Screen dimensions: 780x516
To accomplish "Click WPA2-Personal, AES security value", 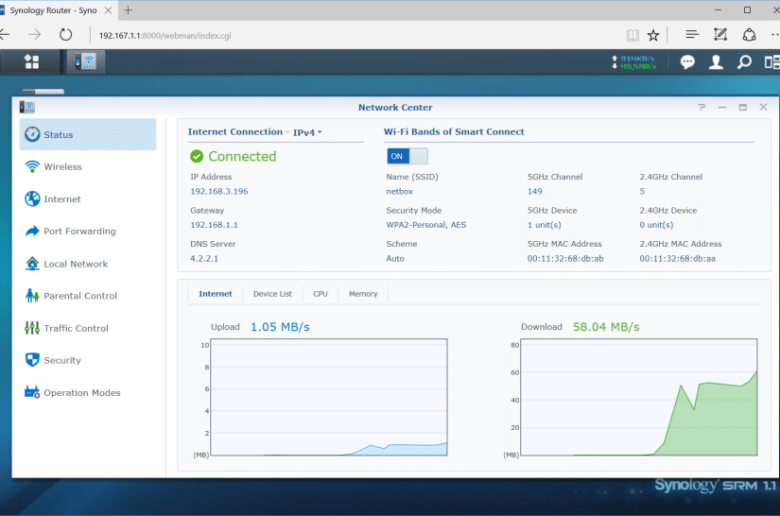I will tap(426, 225).
